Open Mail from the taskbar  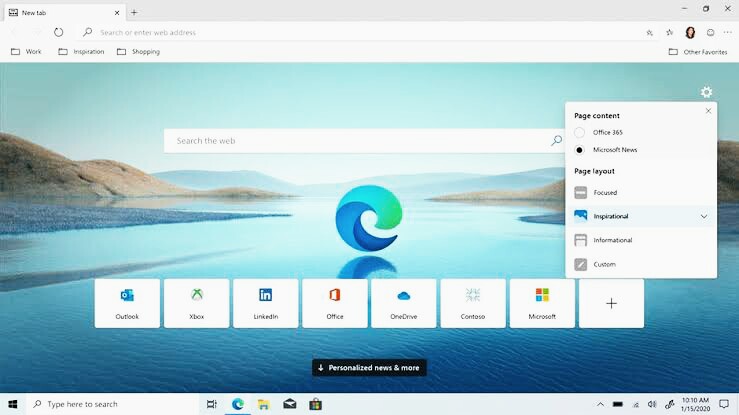[x=289, y=404]
